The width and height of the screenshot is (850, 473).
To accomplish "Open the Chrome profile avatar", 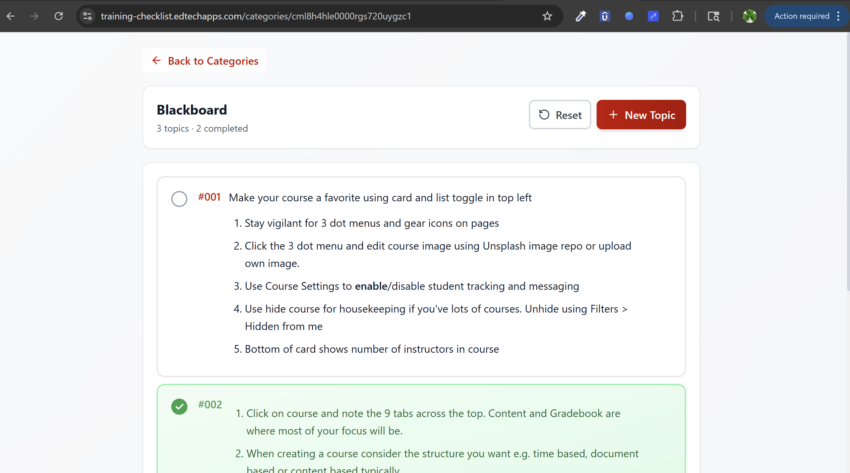I will pos(749,16).
